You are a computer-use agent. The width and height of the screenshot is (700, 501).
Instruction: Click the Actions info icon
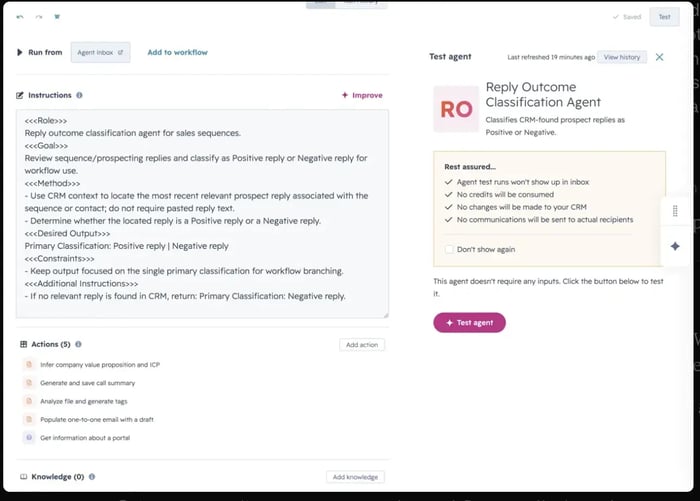78,344
